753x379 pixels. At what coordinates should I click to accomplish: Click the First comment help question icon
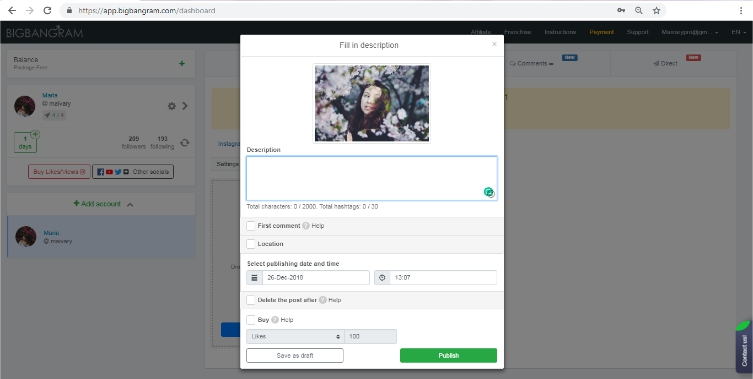(306, 226)
